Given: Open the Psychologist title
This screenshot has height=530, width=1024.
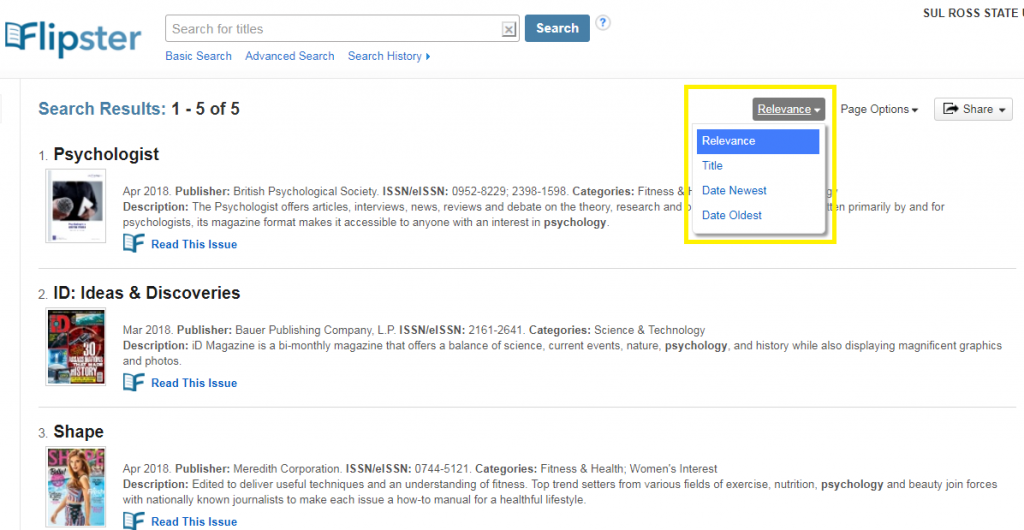Looking at the screenshot, I should click(x=106, y=154).
